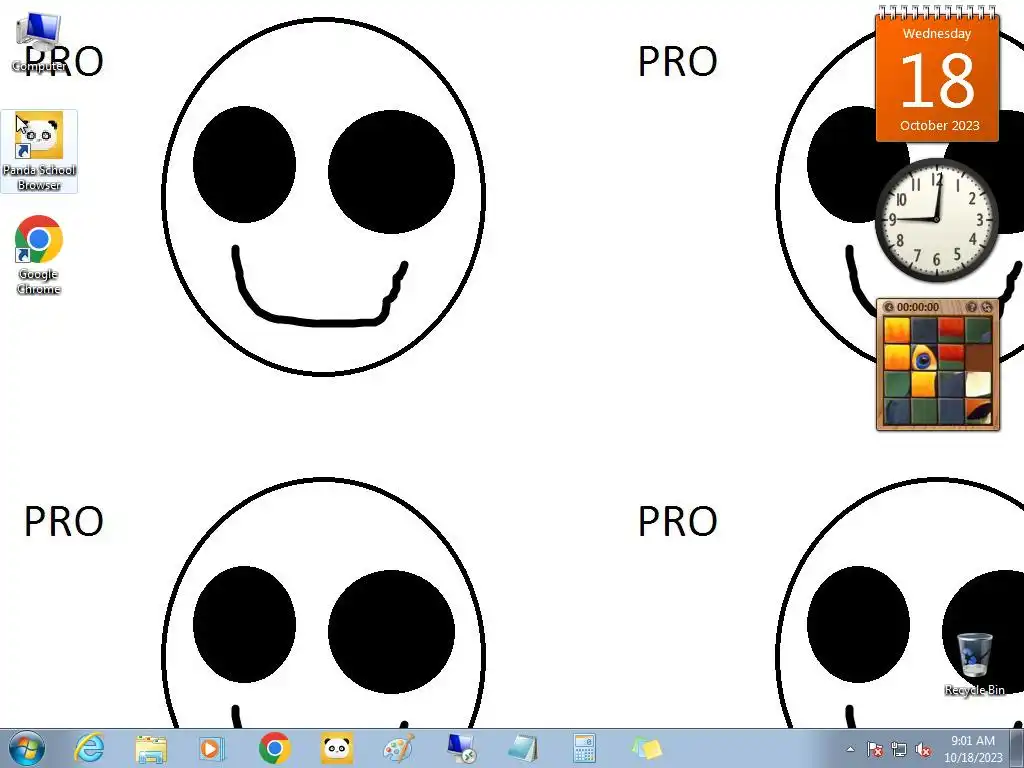Screen dimensions: 1024x768
Task: Open Notepad from the taskbar
Action: click(x=522, y=748)
